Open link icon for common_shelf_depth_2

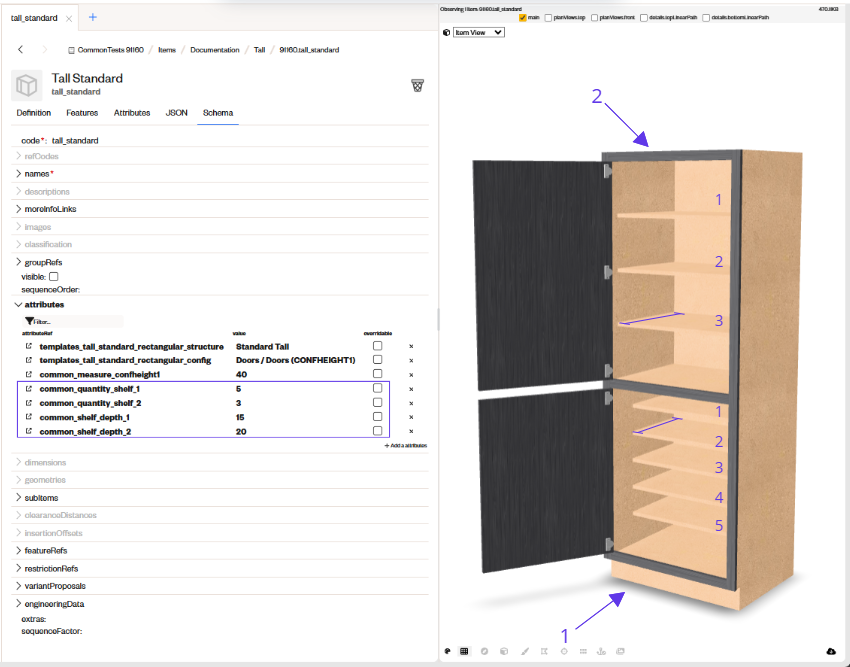click(29, 431)
